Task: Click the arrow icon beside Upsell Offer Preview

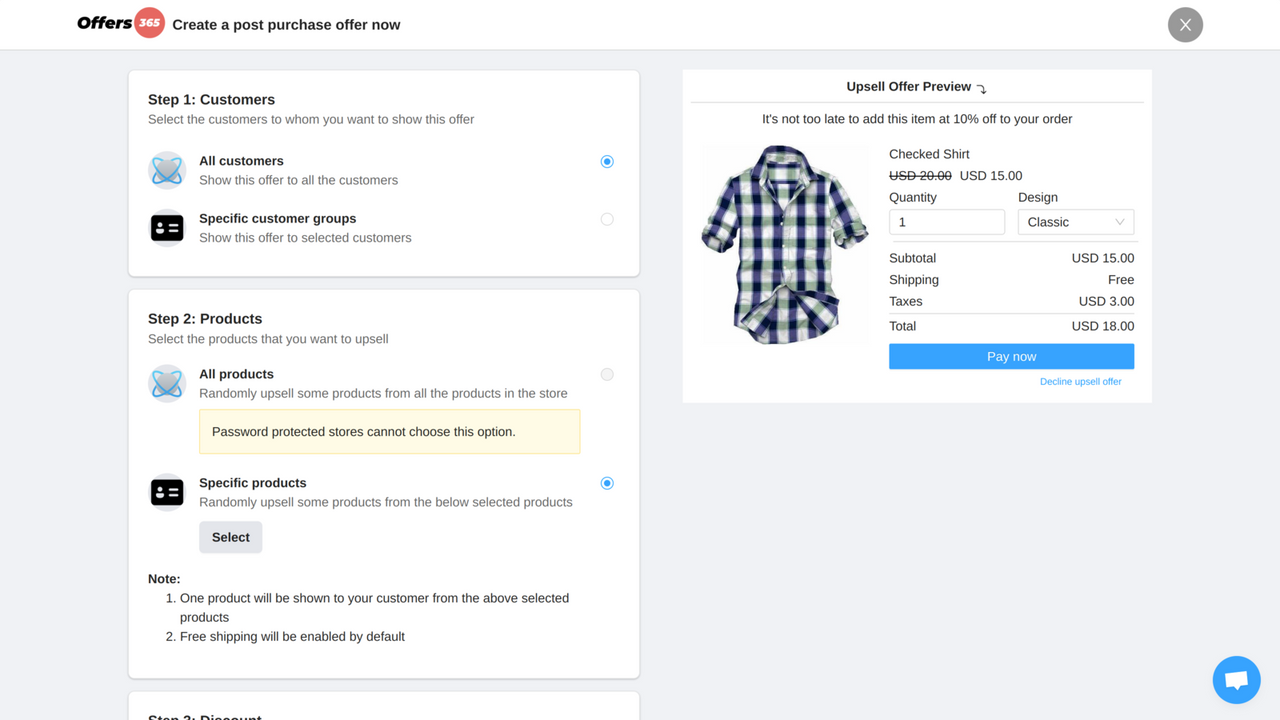Action: [x=981, y=88]
